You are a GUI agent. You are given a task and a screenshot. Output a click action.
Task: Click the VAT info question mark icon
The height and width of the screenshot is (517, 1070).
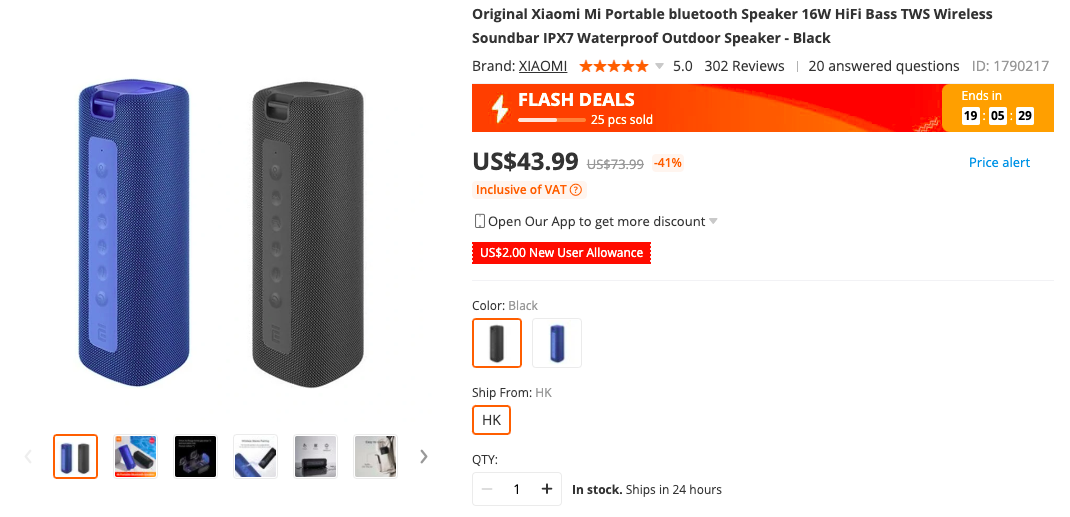pos(576,190)
